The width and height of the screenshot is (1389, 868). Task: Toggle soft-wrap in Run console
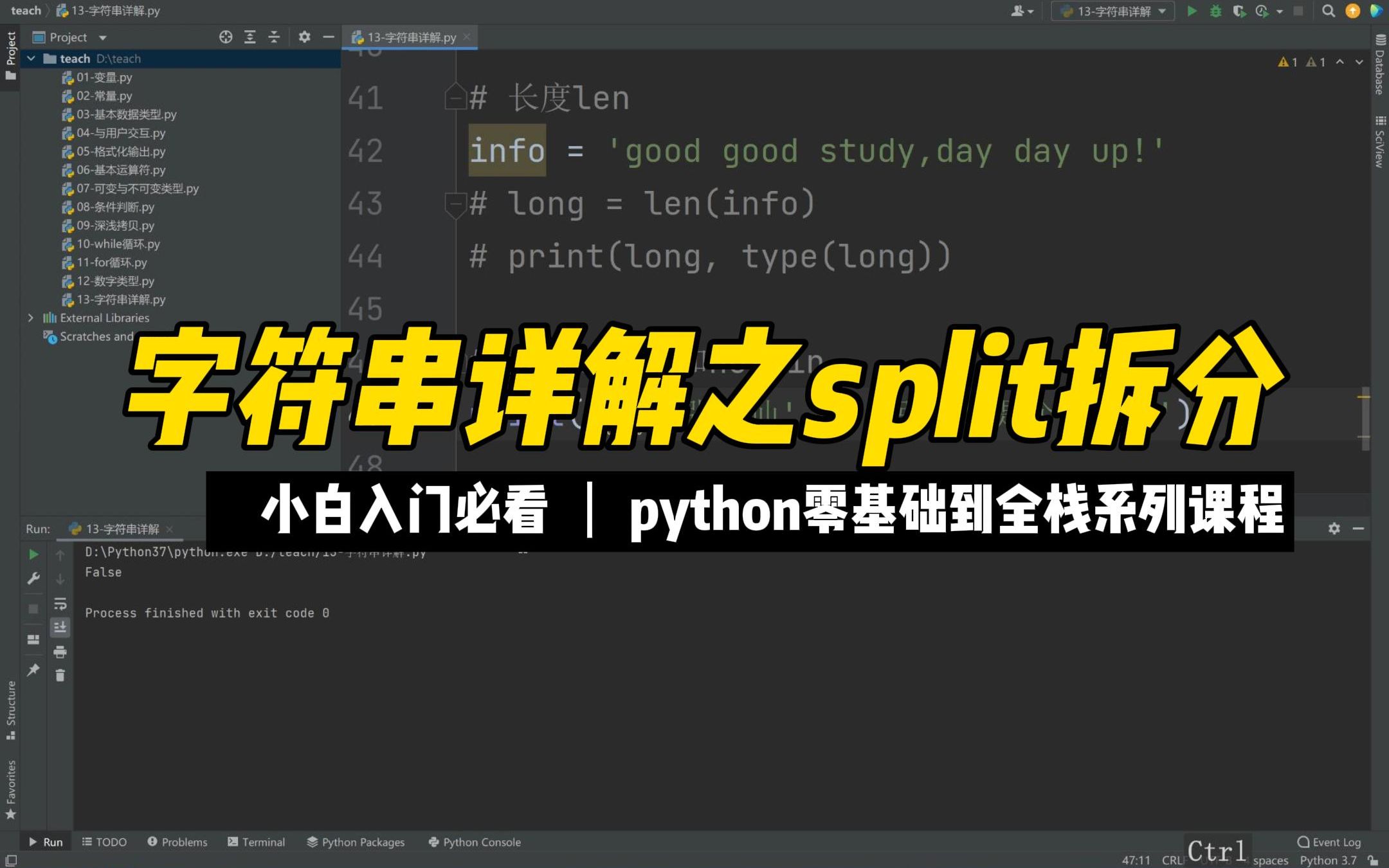tap(60, 604)
